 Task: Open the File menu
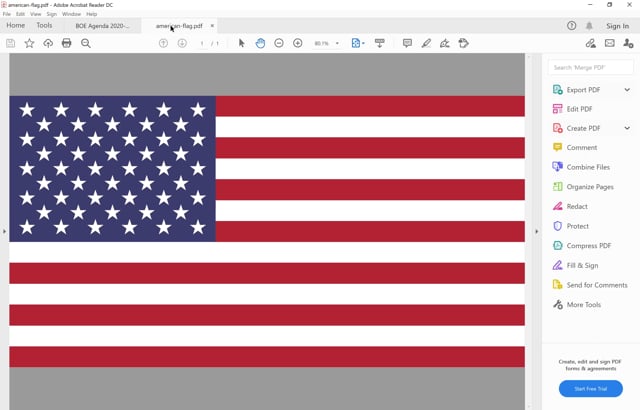[x=7, y=14]
